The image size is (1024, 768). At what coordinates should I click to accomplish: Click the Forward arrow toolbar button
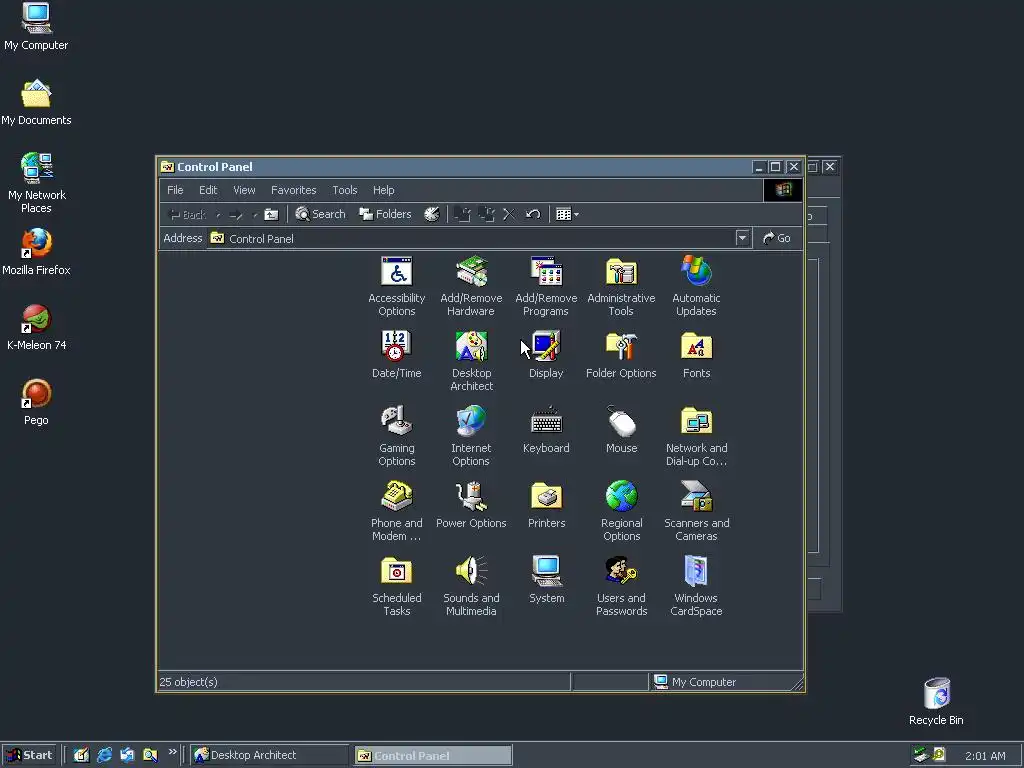pyautogui.click(x=236, y=214)
